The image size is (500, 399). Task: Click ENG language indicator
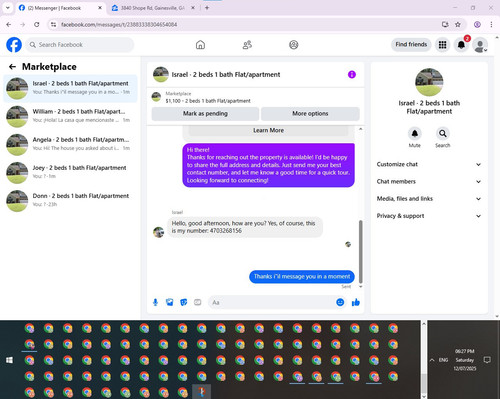443,360
